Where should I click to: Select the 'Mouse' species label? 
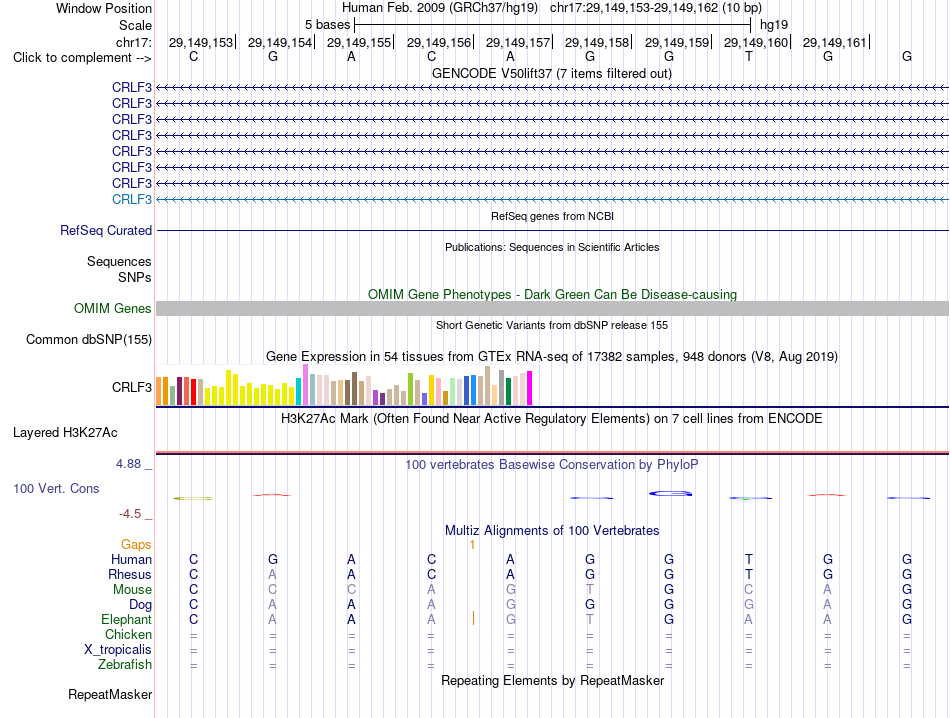[x=132, y=590]
